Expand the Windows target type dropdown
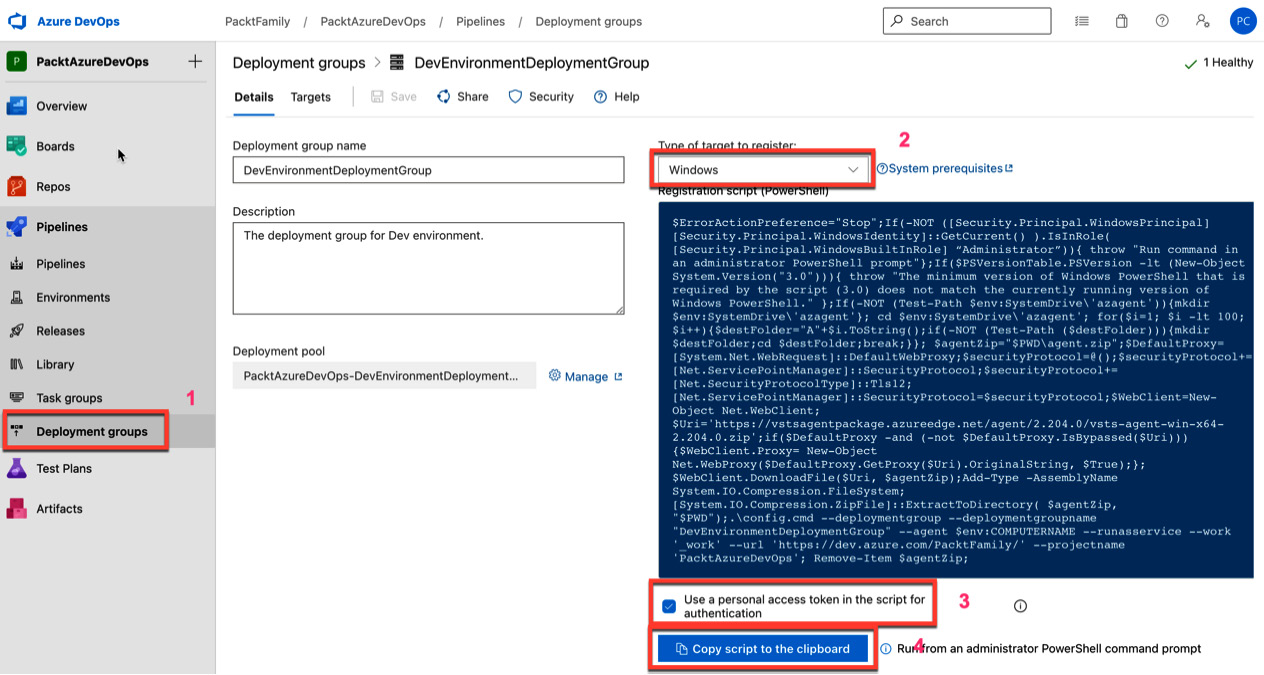1264x675 pixels. pos(763,170)
